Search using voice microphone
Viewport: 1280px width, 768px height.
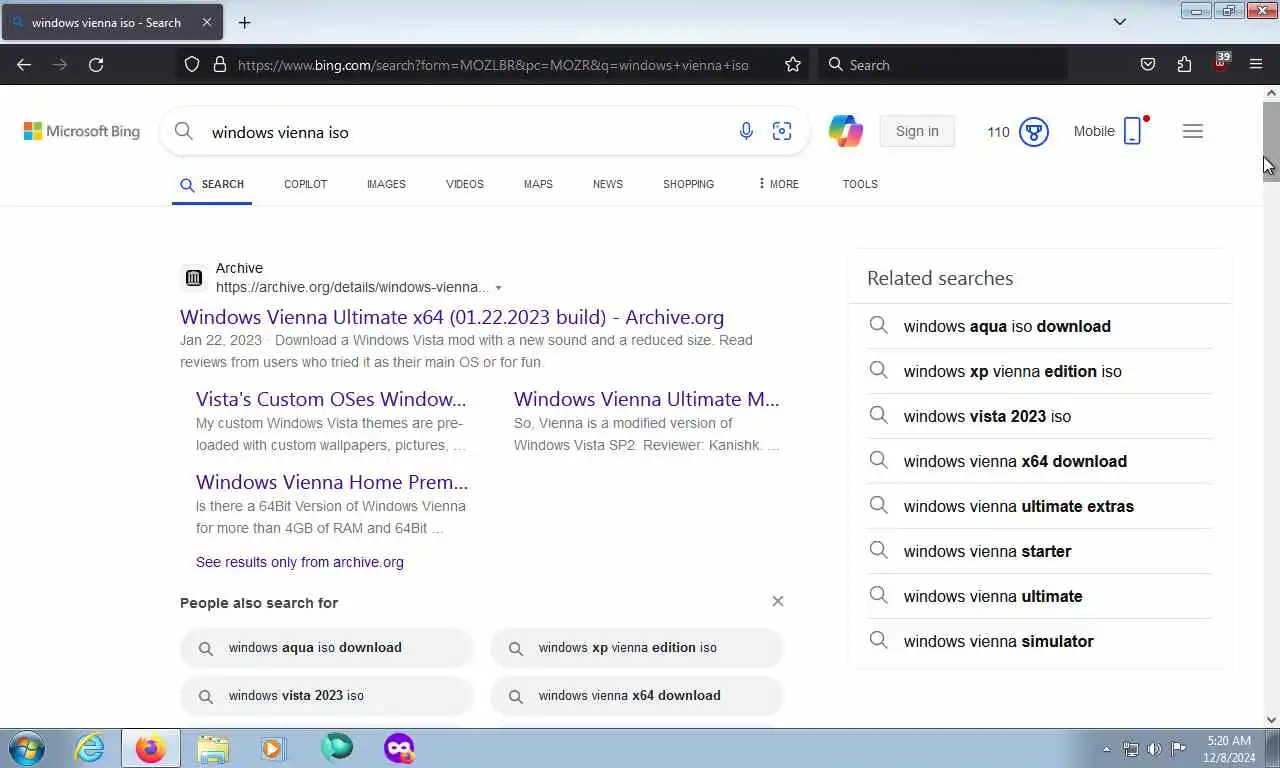pyautogui.click(x=746, y=131)
